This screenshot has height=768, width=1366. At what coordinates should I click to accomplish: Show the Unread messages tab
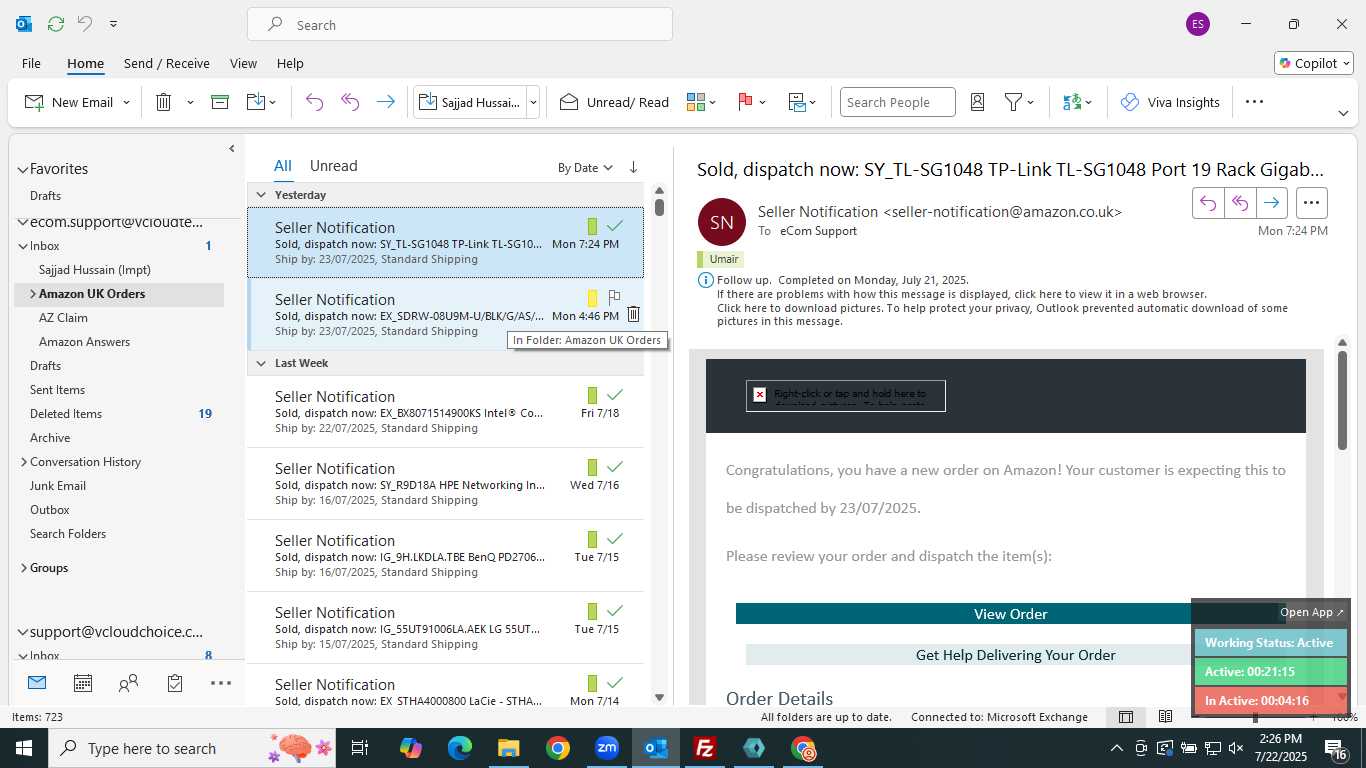click(x=333, y=166)
